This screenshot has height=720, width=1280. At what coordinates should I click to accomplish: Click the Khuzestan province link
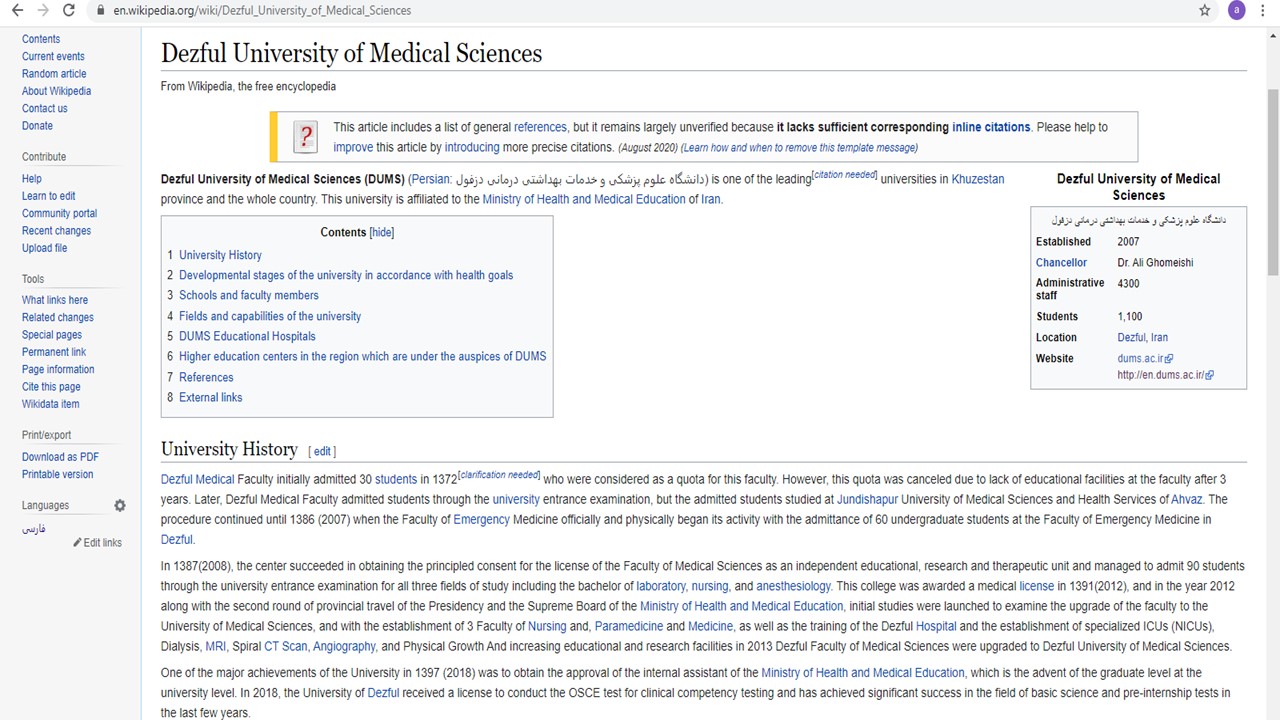(x=977, y=179)
